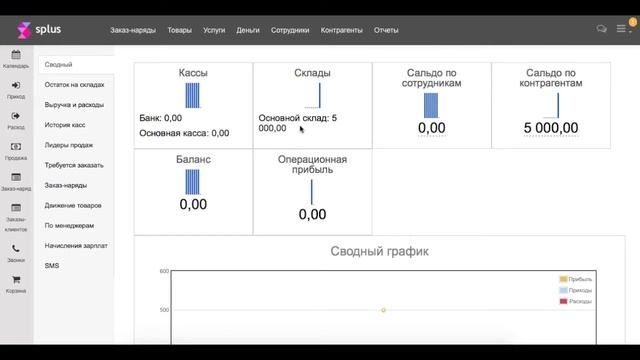Open the Услуги top menu
Image resolution: width=640 pixels, height=360 pixels.
tap(214, 30)
